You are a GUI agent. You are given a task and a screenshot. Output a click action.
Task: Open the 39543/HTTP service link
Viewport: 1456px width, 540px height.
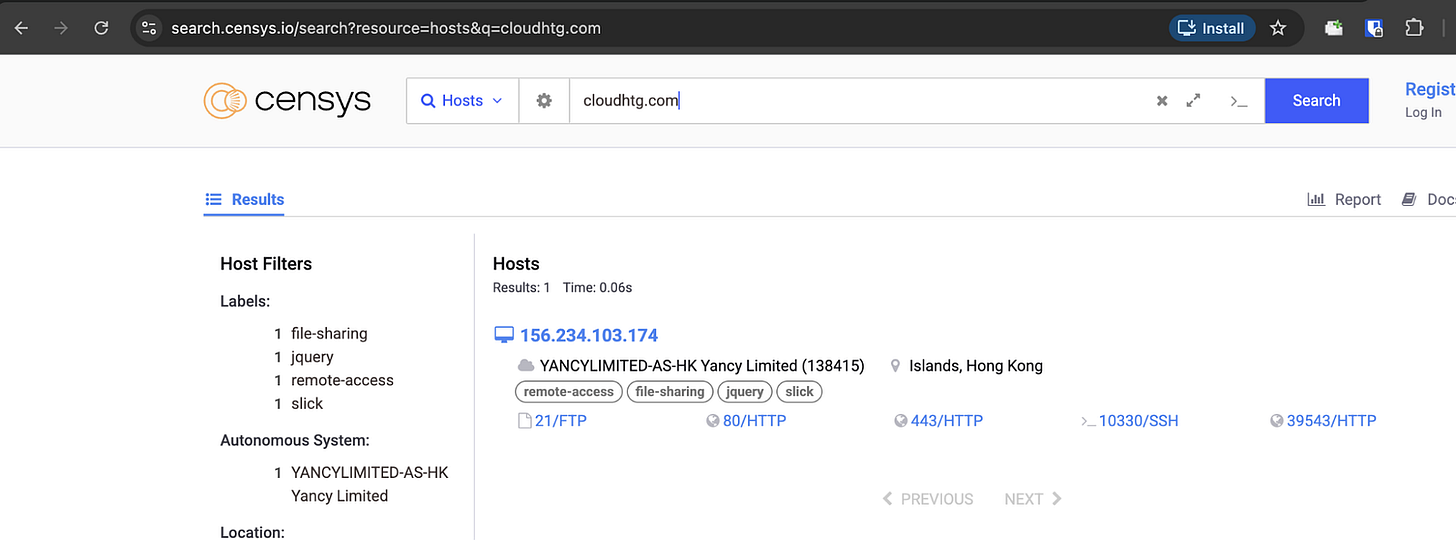click(1323, 421)
